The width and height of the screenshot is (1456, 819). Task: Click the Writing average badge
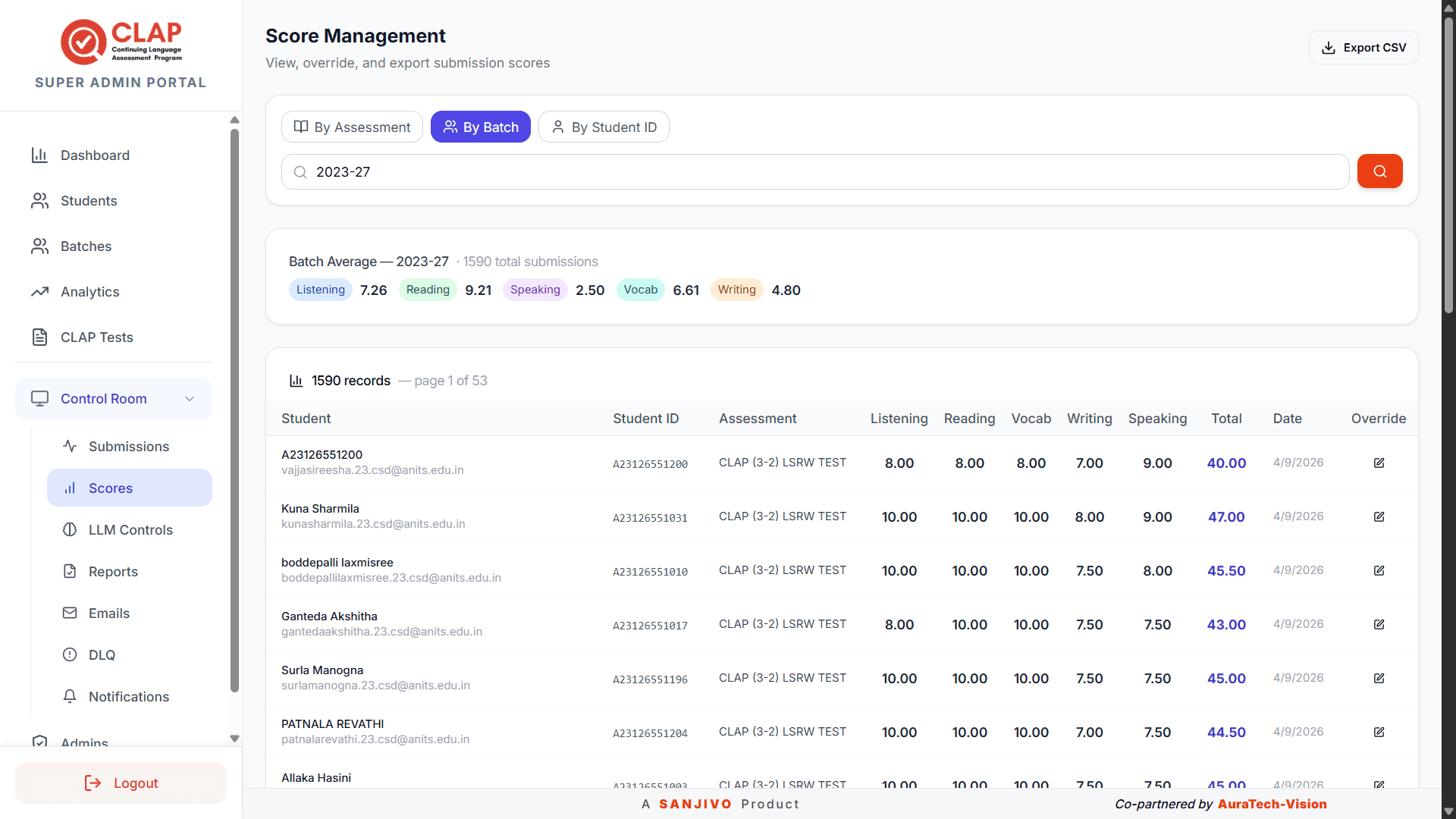(736, 290)
